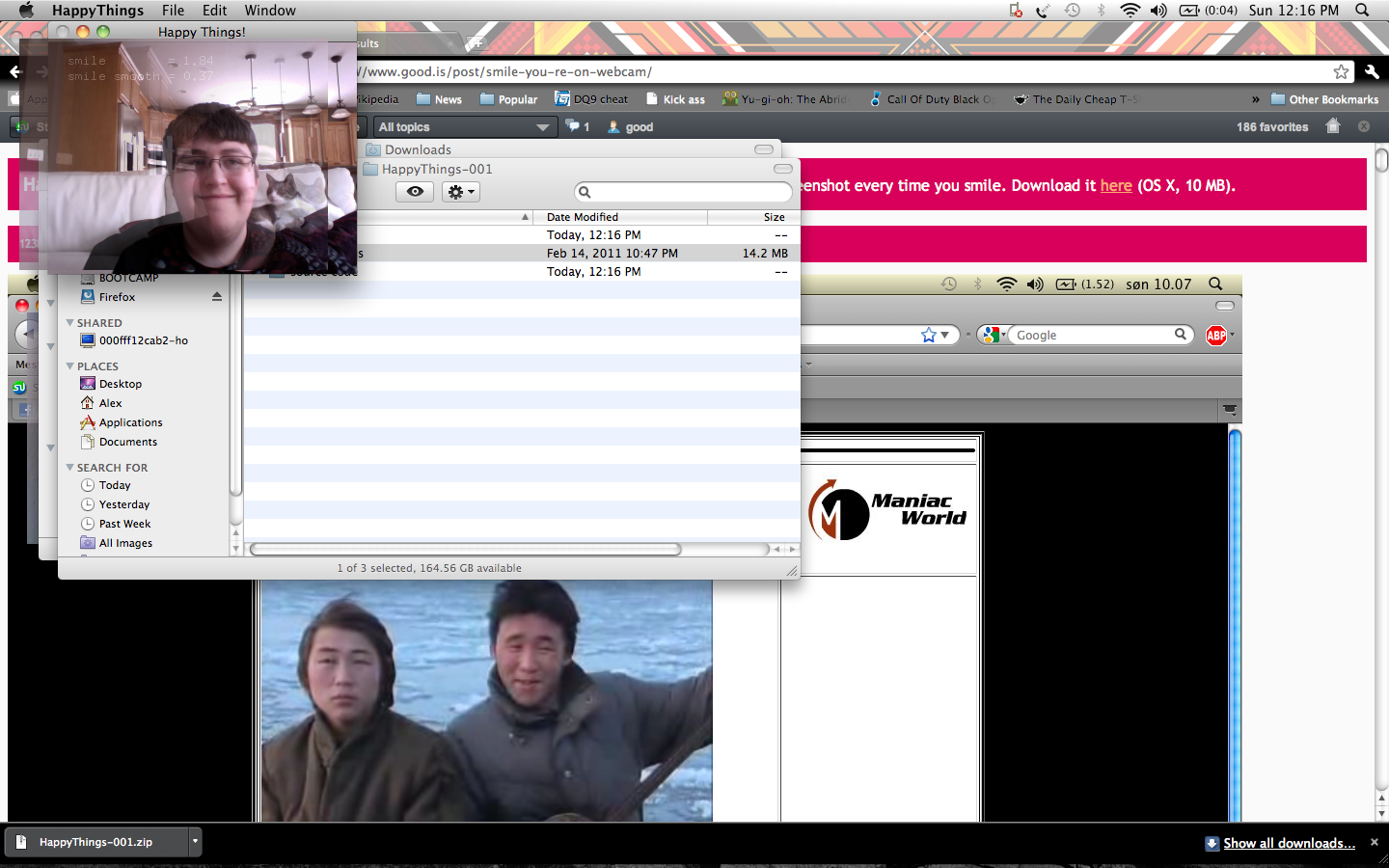Click the Quick Look eye button
Image resolution: width=1389 pixels, height=868 pixels.
coord(415,192)
